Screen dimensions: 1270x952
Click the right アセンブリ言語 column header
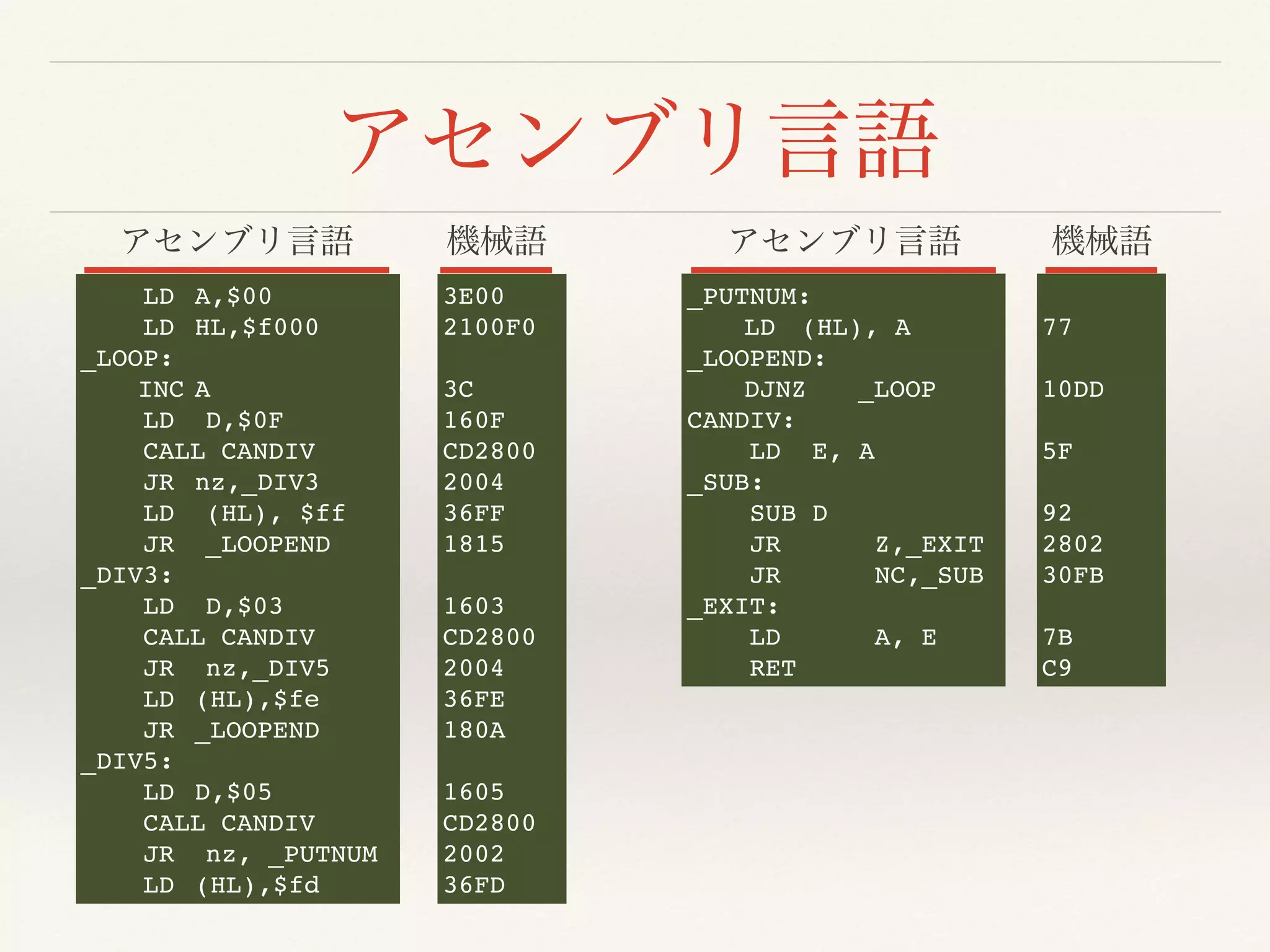coord(845,241)
